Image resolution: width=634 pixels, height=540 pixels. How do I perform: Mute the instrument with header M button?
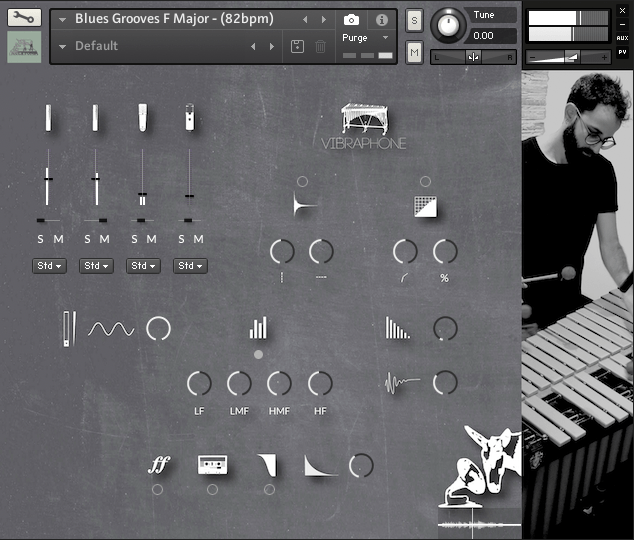(x=414, y=53)
